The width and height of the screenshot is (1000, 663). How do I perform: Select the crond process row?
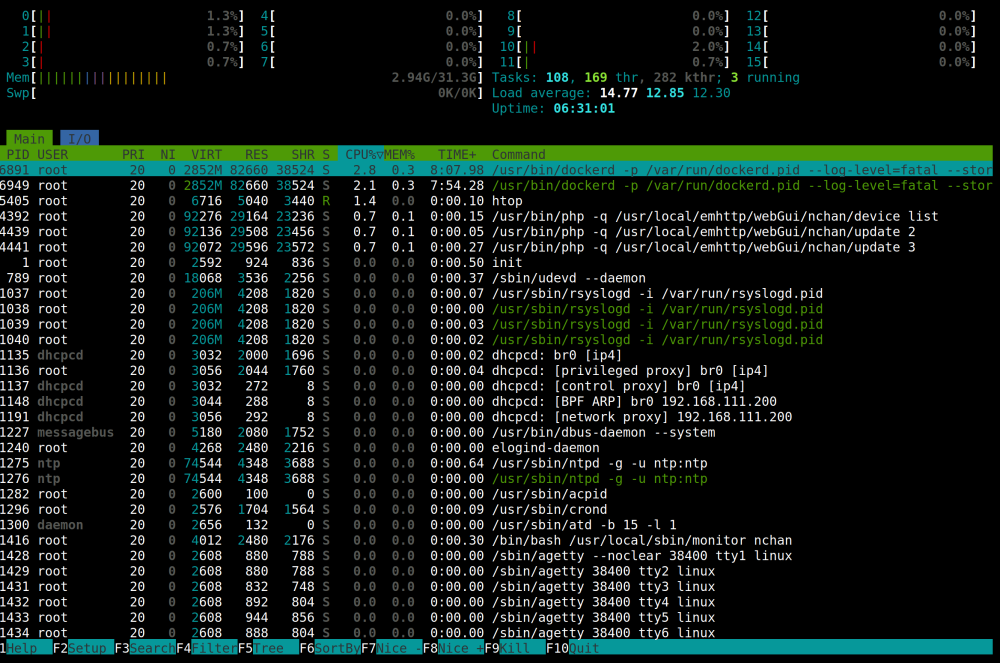pyautogui.click(x=496, y=509)
